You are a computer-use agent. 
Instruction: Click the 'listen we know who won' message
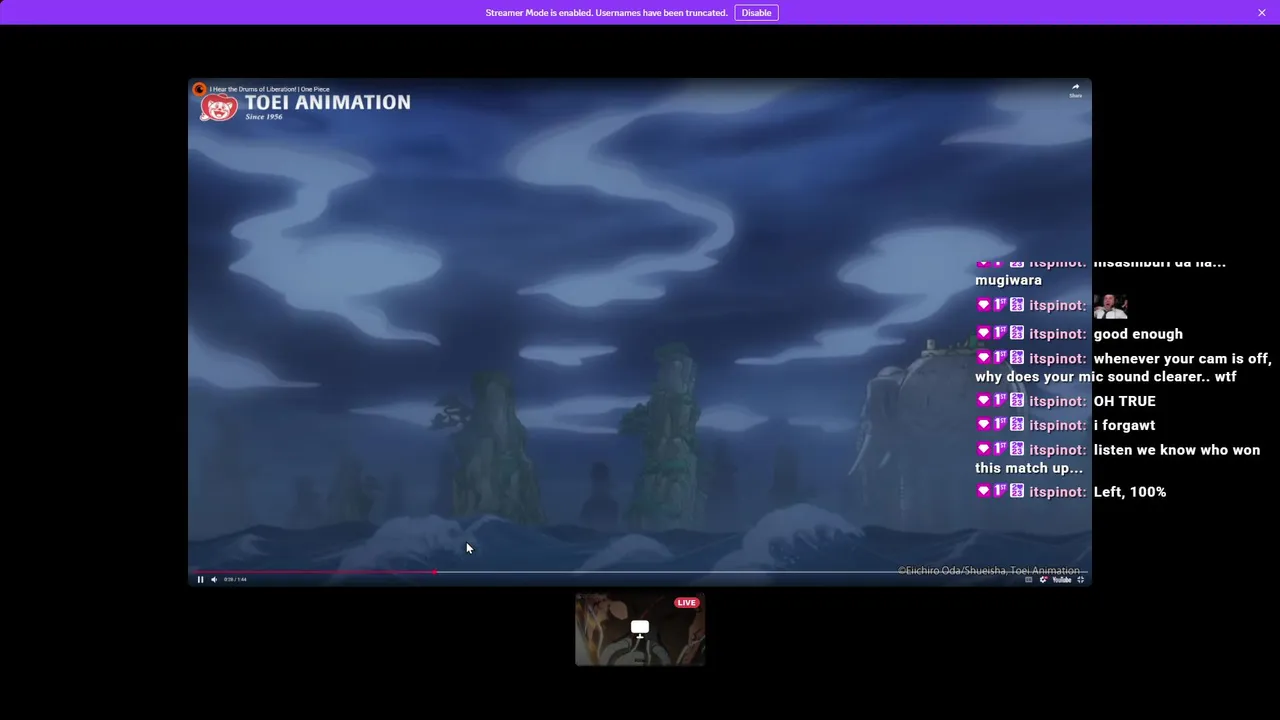click(1118, 459)
